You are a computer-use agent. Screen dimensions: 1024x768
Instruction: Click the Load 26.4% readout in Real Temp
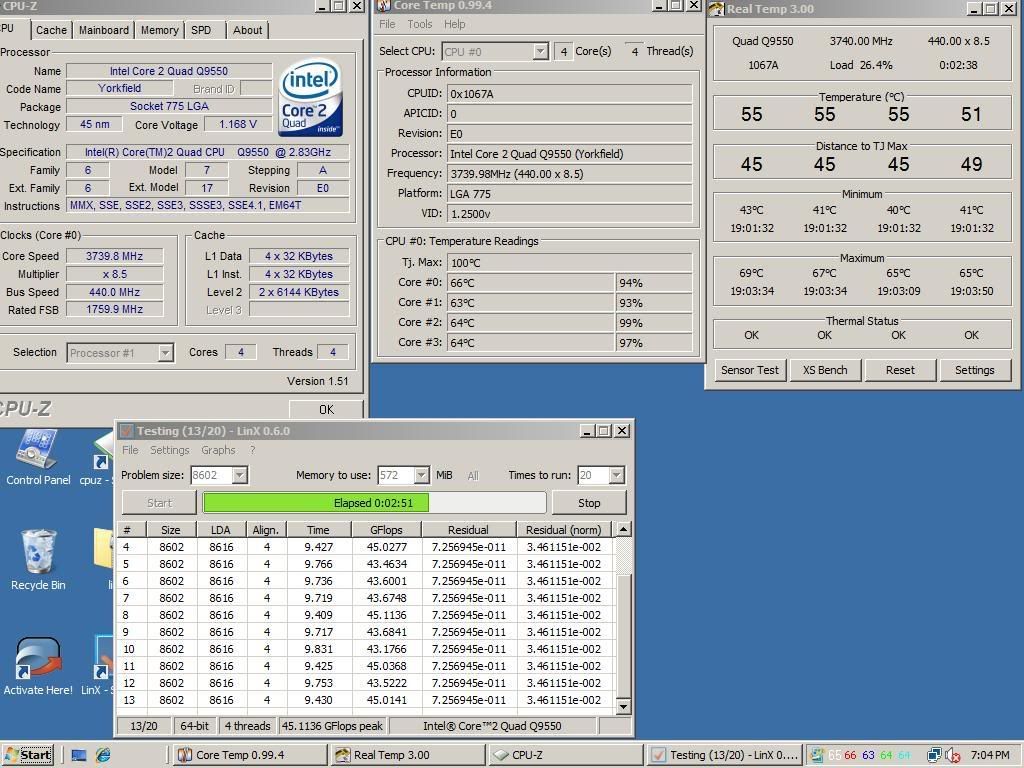coord(861,65)
